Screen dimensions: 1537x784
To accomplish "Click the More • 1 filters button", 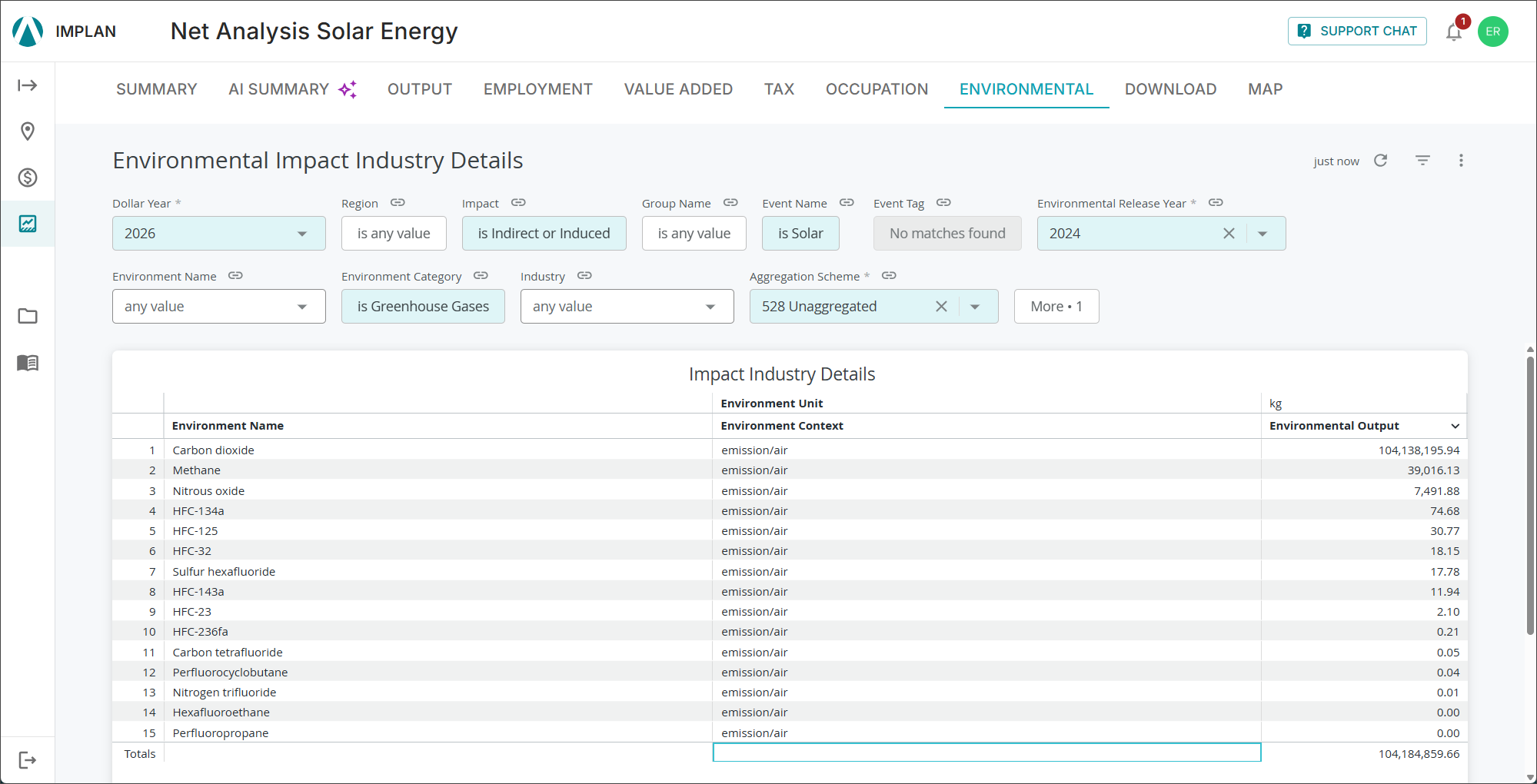I will click(1056, 307).
